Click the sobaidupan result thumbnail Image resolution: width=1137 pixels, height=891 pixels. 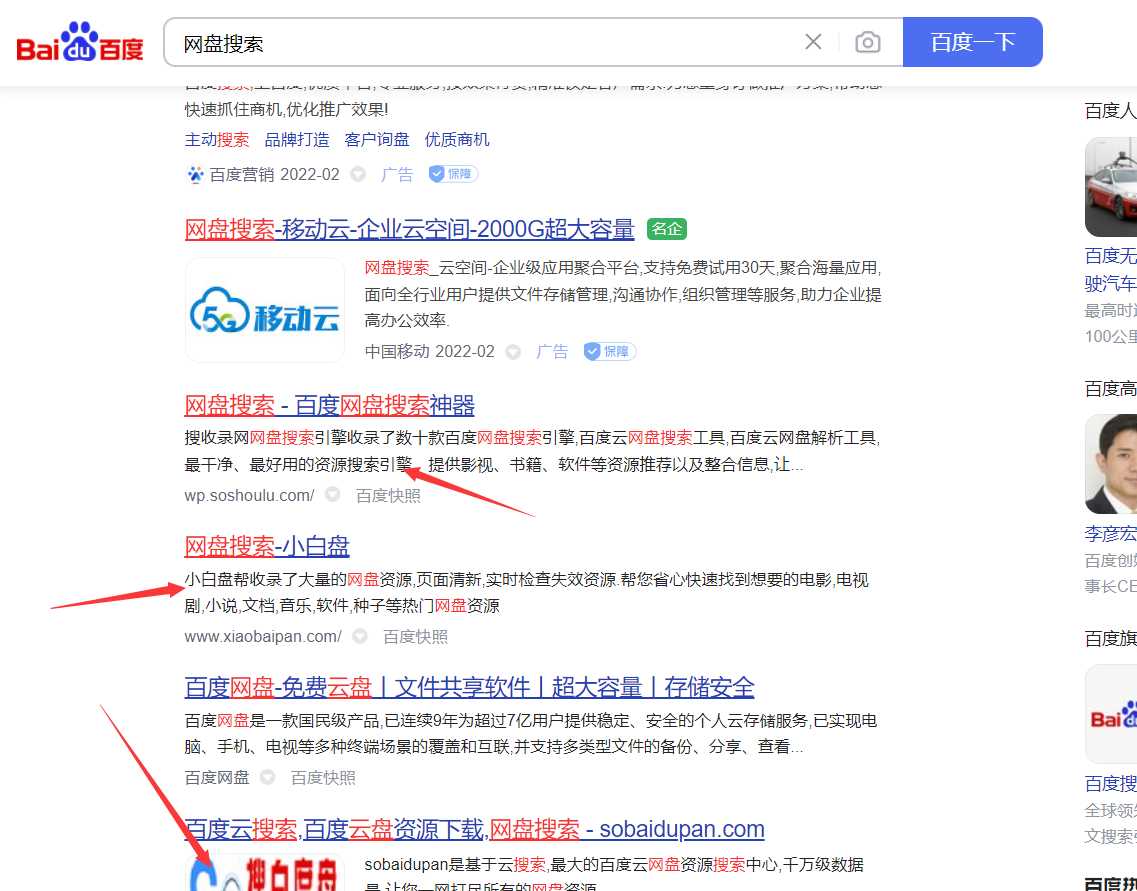(265, 872)
